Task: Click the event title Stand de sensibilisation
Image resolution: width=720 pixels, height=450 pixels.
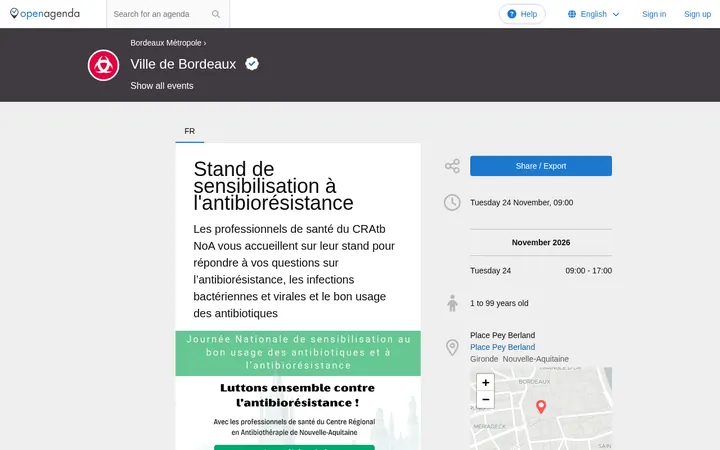Action: 274,186
